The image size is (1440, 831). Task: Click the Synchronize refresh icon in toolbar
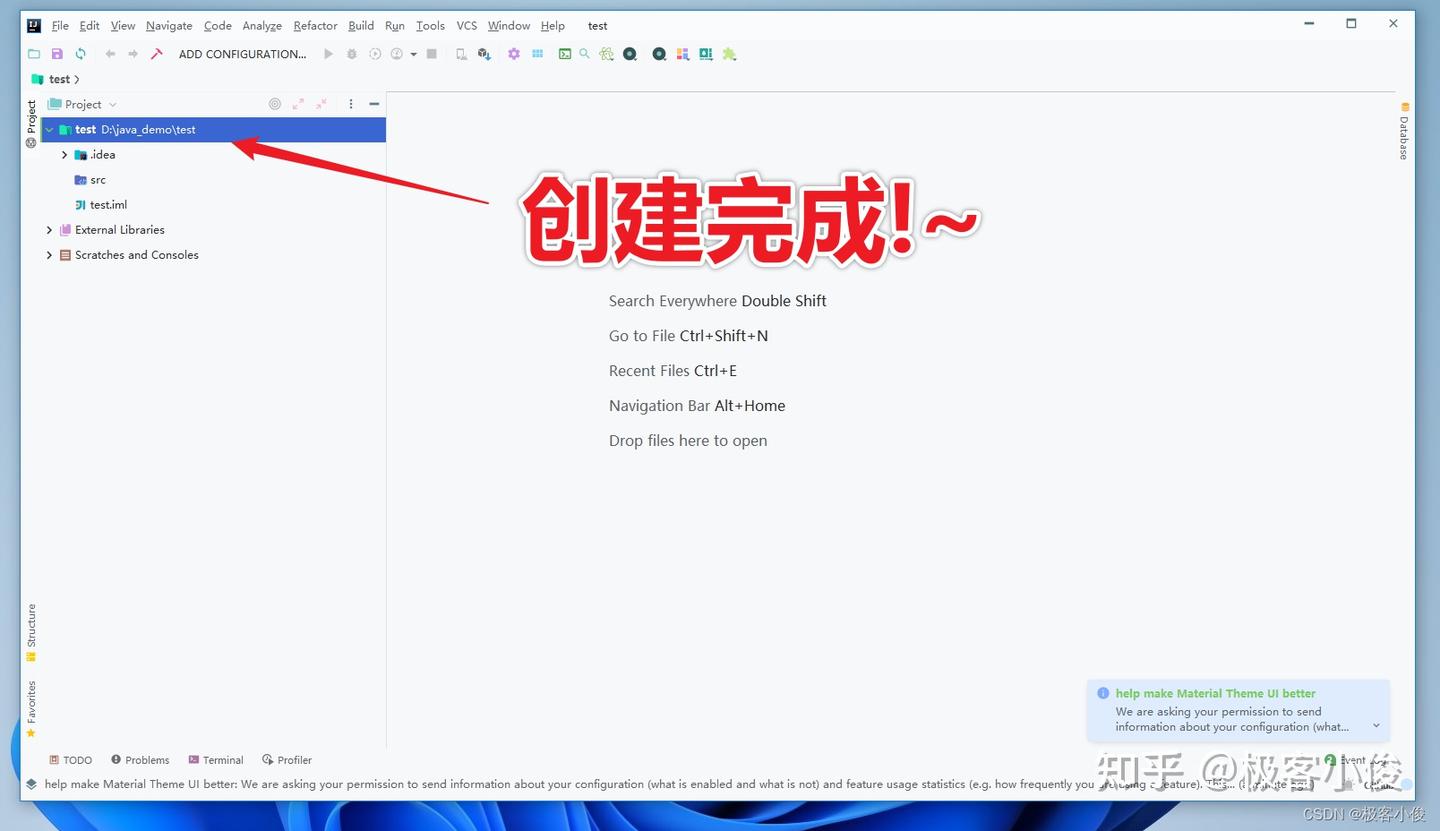click(x=80, y=54)
